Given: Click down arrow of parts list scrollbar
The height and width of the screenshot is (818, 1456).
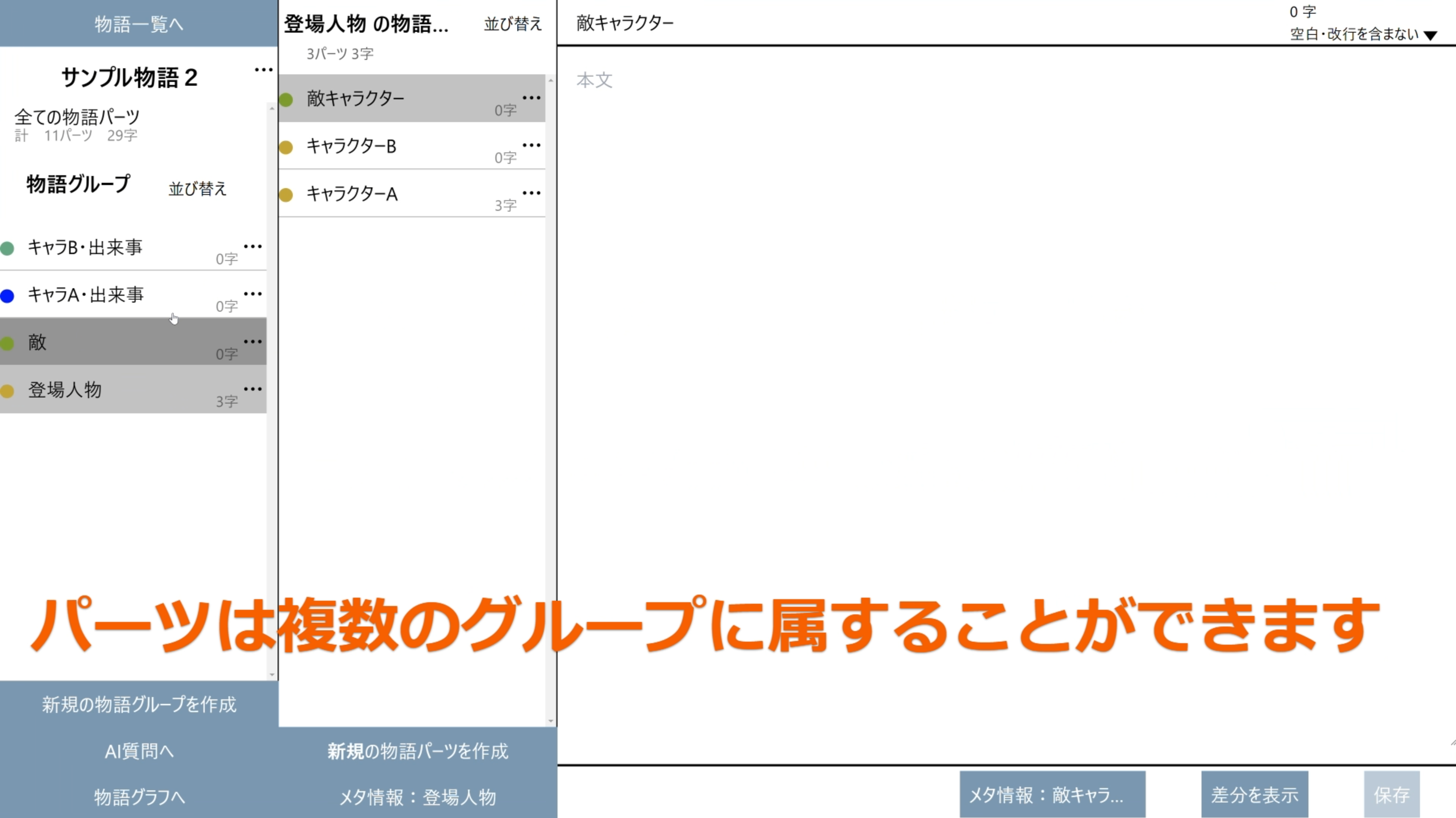Looking at the screenshot, I should pos(551,721).
